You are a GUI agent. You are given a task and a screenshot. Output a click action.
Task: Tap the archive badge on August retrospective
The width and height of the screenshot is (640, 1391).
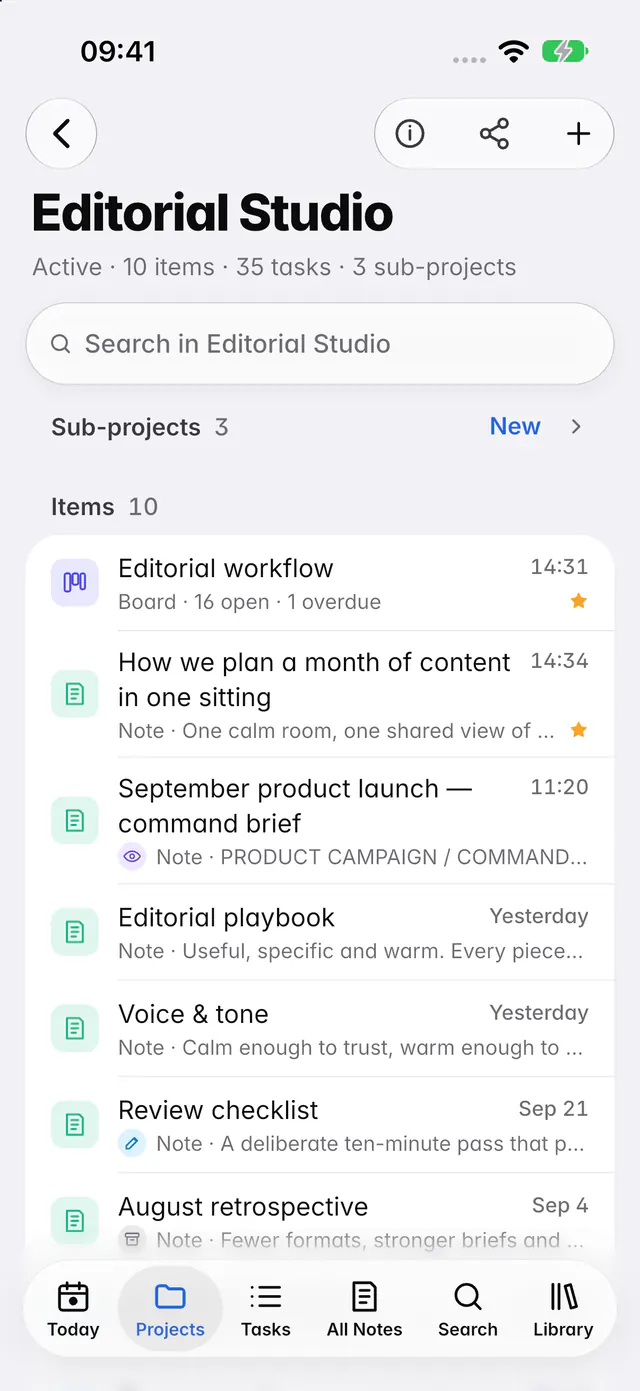point(132,1240)
